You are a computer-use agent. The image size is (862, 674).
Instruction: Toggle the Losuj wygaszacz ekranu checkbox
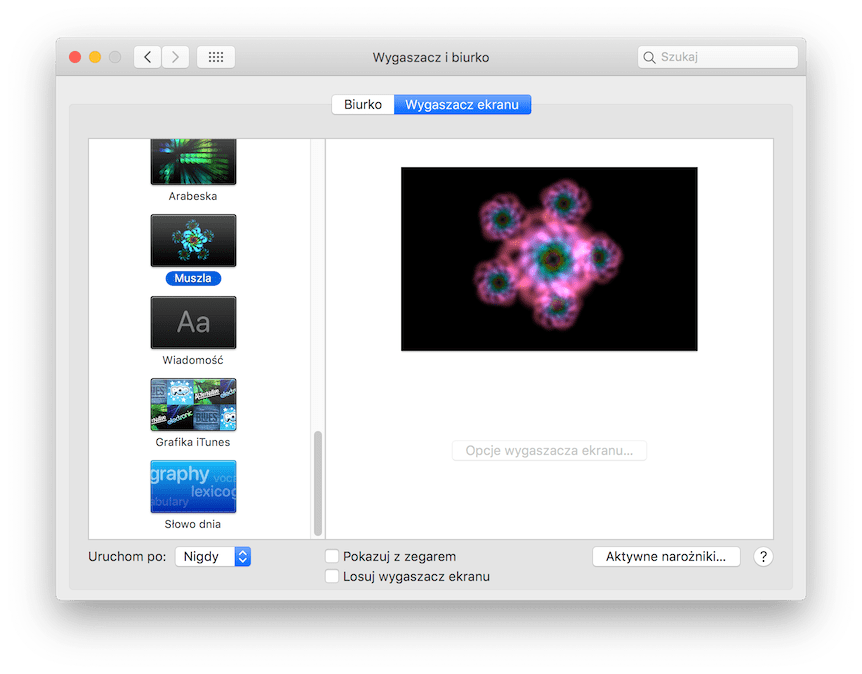tap(332, 576)
